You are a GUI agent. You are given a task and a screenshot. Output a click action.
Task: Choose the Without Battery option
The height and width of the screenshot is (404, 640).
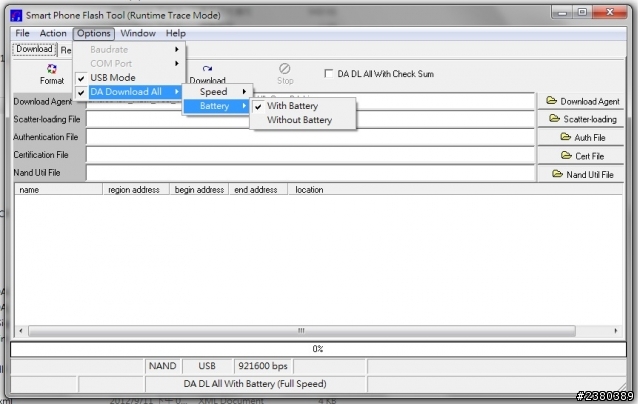(303, 120)
